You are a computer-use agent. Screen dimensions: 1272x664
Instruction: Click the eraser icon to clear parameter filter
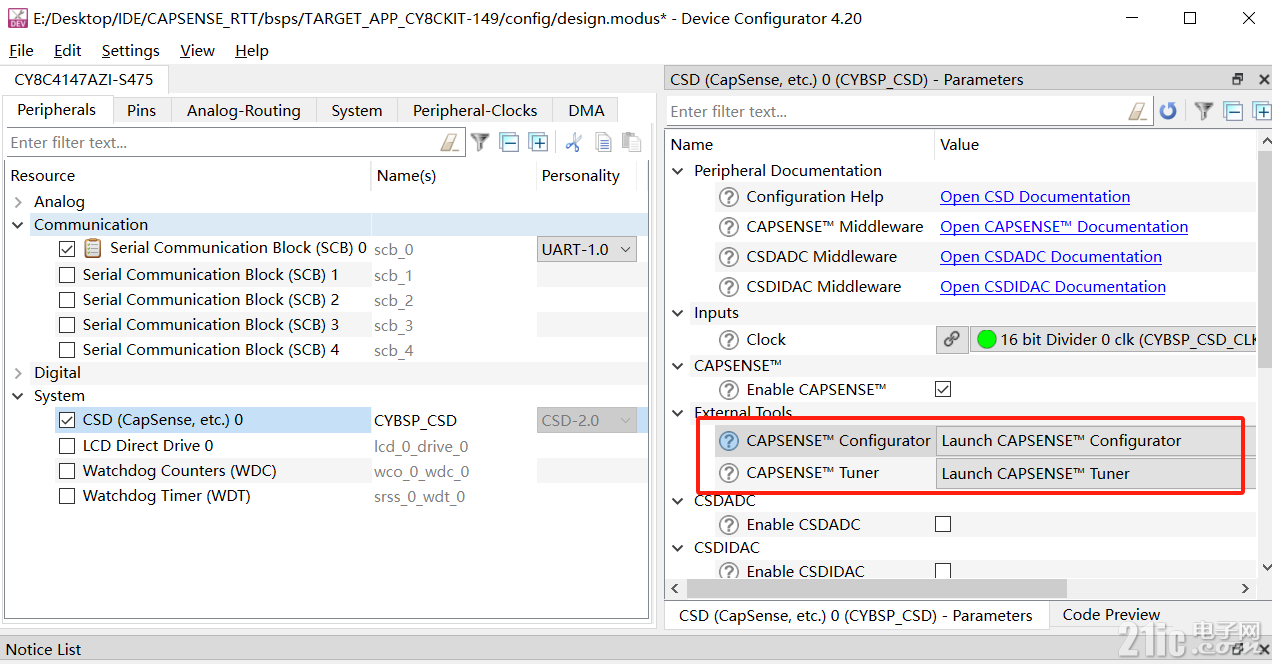click(x=1137, y=110)
